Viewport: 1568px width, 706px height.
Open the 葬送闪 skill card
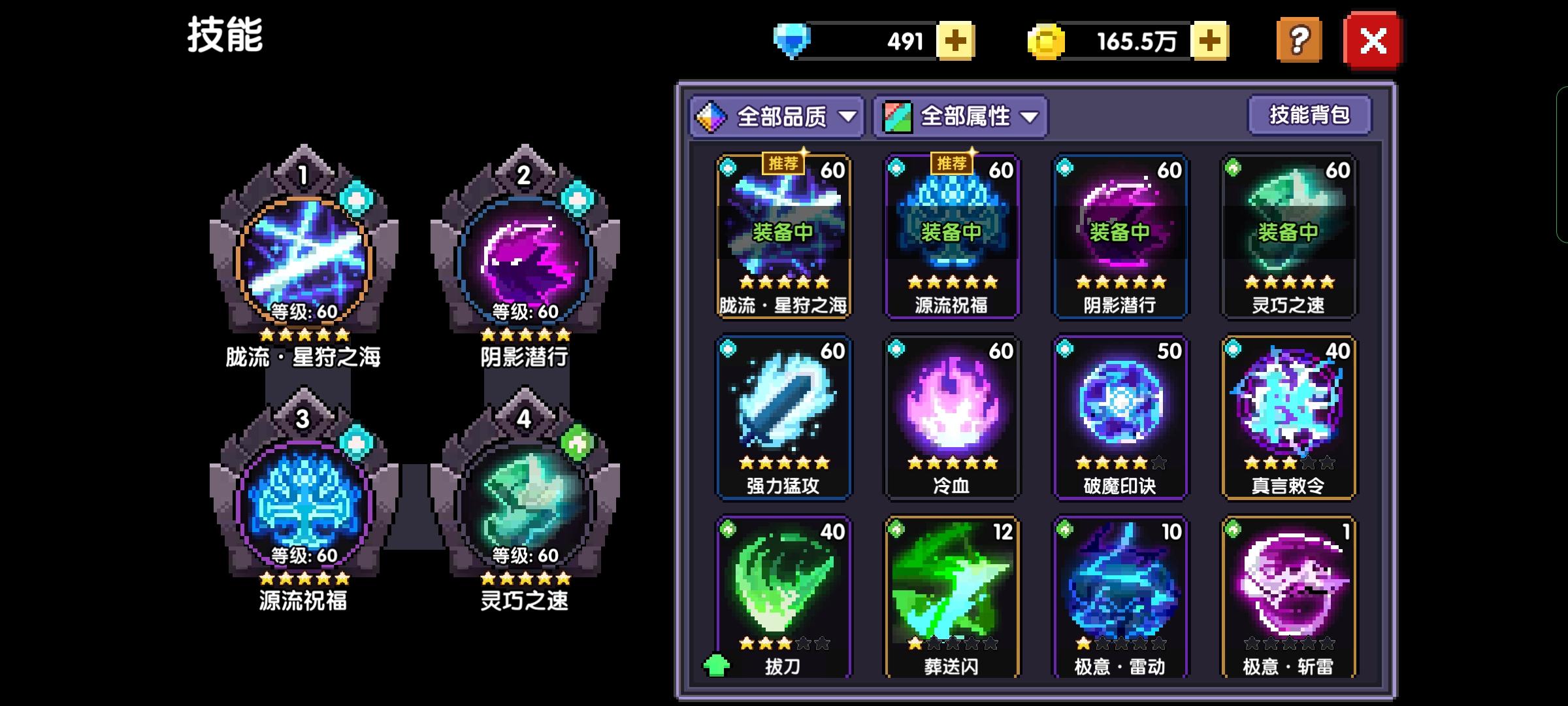tap(952, 597)
